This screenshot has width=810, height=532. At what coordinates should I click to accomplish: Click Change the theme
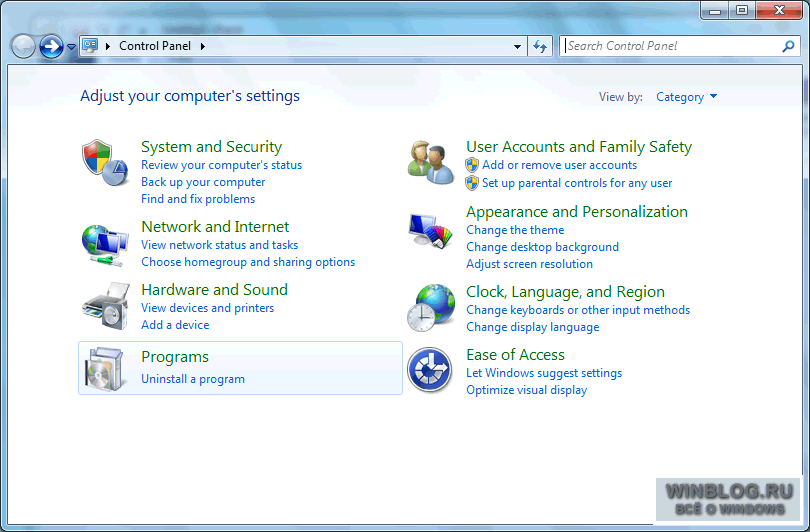tap(515, 230)
